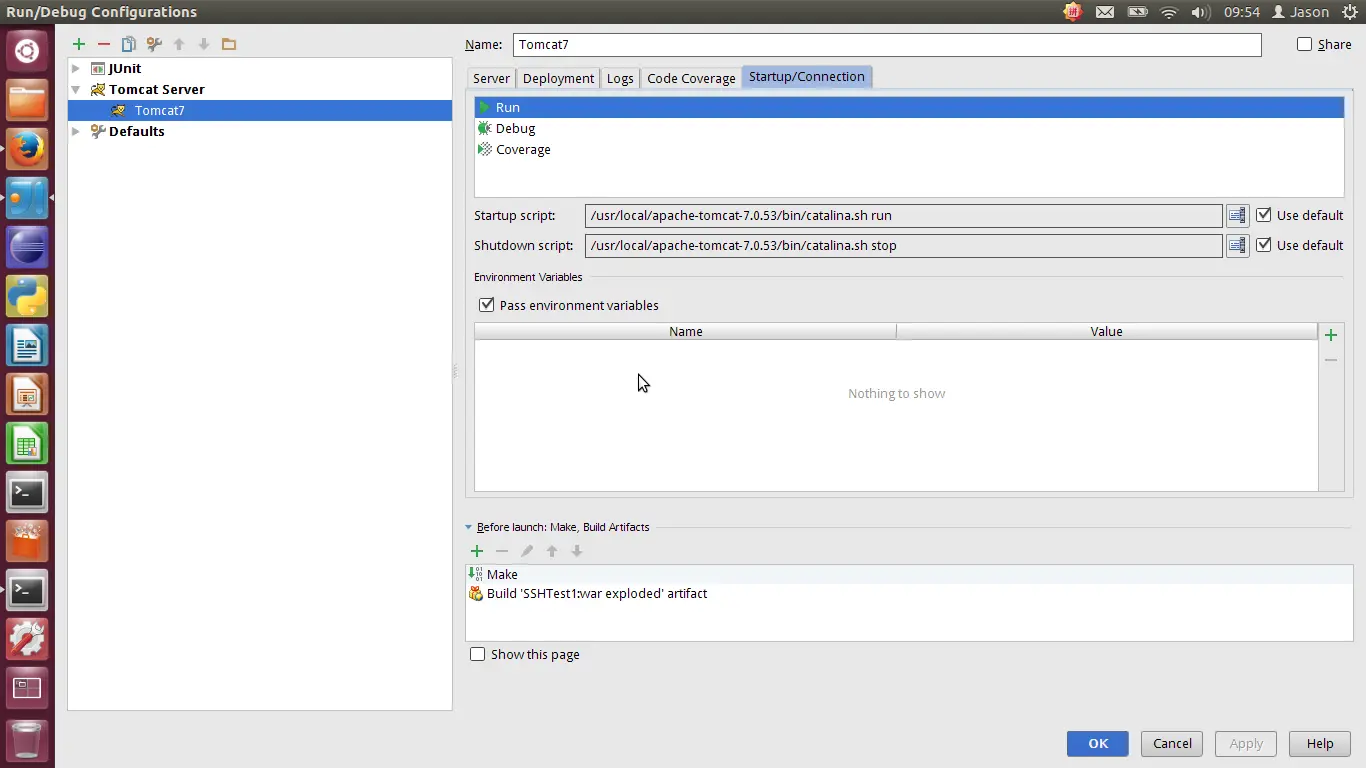The image size is (1366, 768).
Task: Open the sound volume indicator
Action: click(x=1202, y=12)
